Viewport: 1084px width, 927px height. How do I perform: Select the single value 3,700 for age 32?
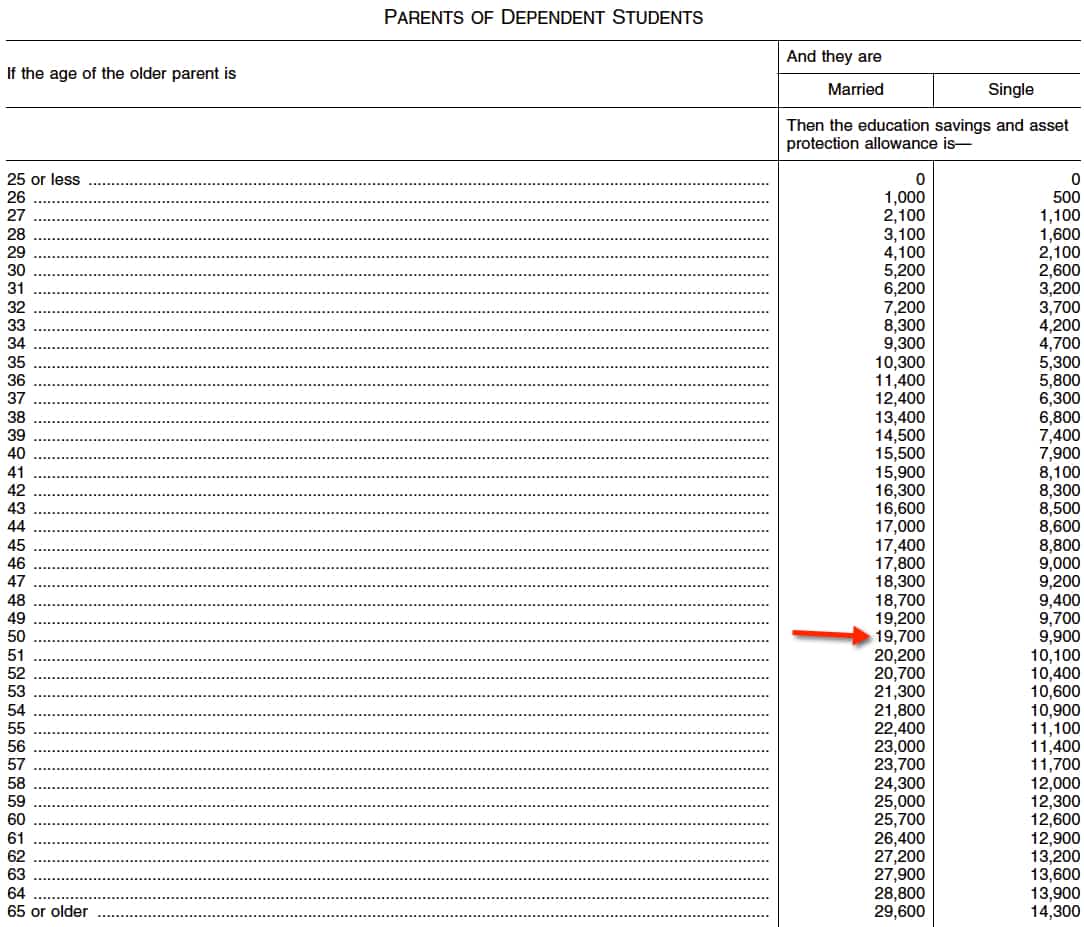(1059, 308)
